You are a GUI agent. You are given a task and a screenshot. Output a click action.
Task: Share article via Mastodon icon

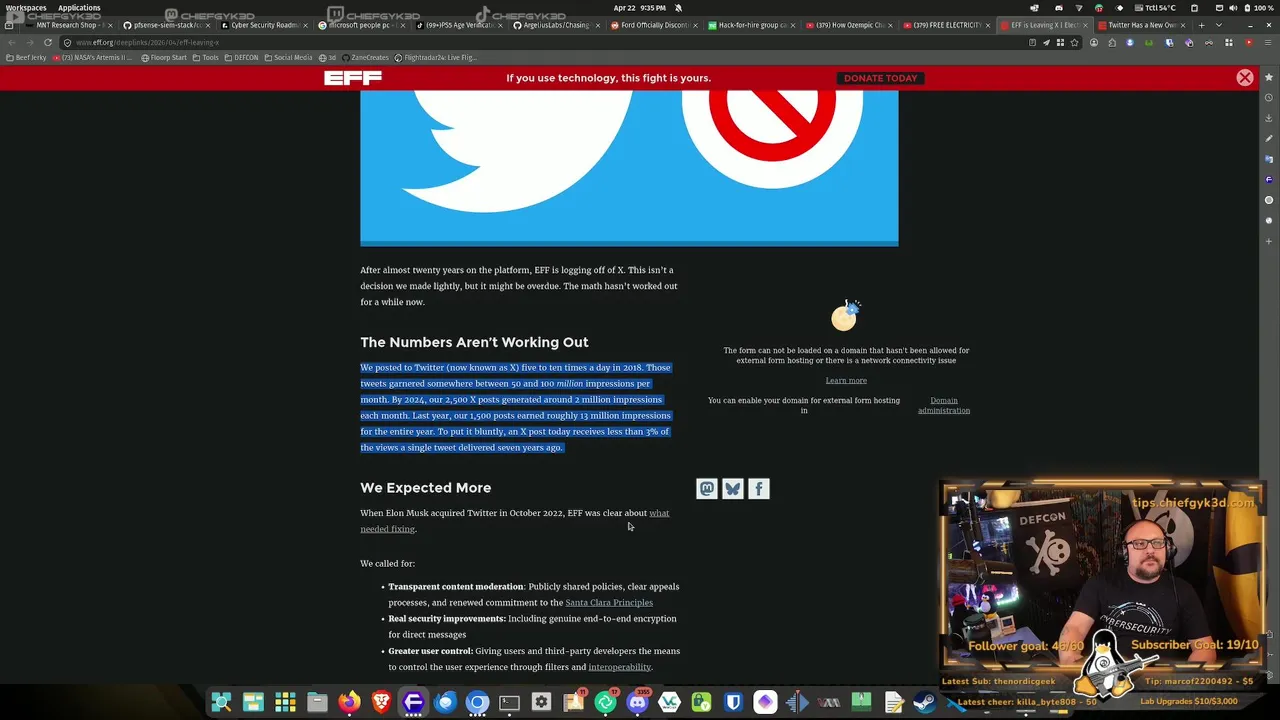coord(707,489)
